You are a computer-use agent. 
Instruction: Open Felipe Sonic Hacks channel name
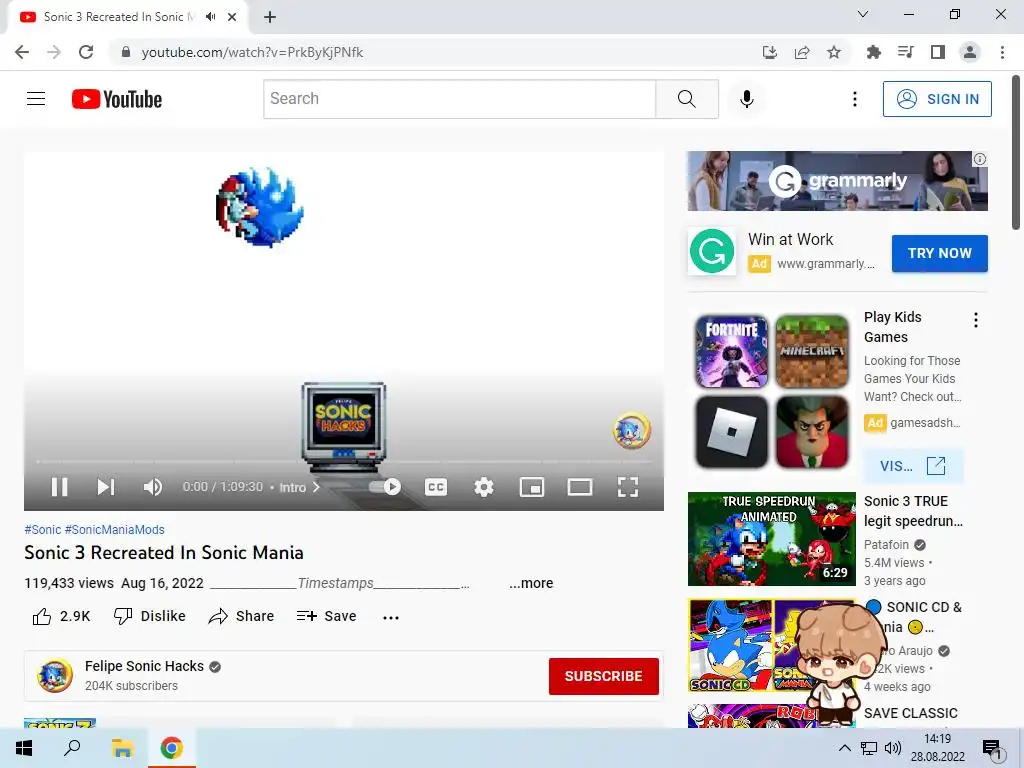coord(144,666)
